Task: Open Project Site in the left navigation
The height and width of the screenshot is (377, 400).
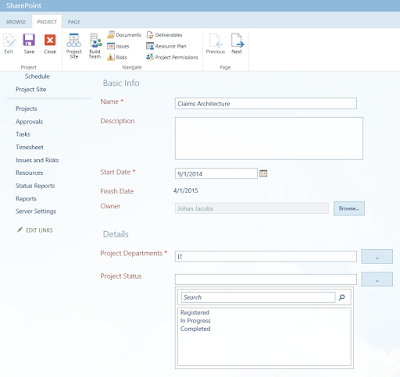Action: point(31,89)
